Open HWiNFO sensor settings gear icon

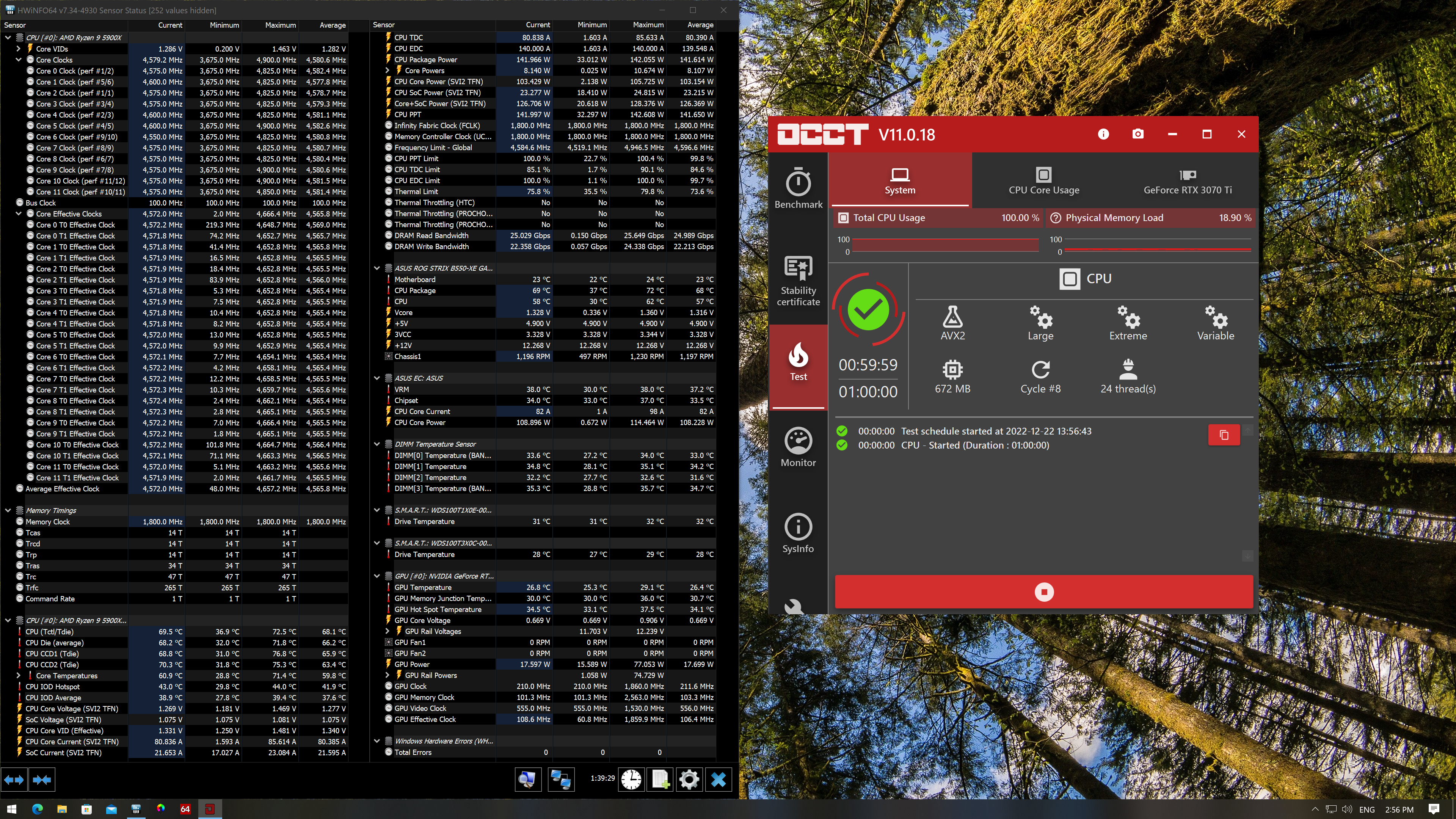coord(689,780)
